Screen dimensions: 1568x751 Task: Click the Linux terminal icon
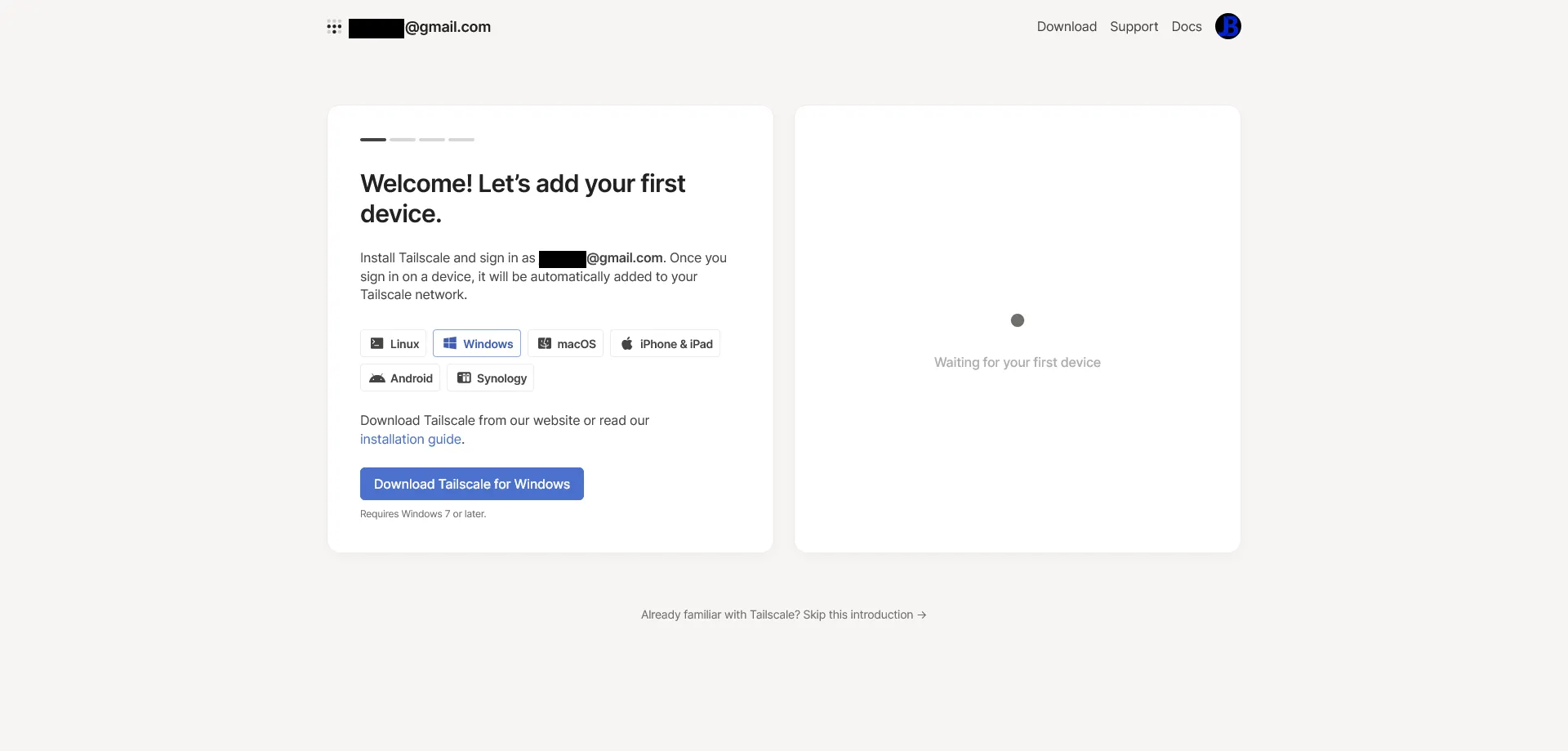376,344
